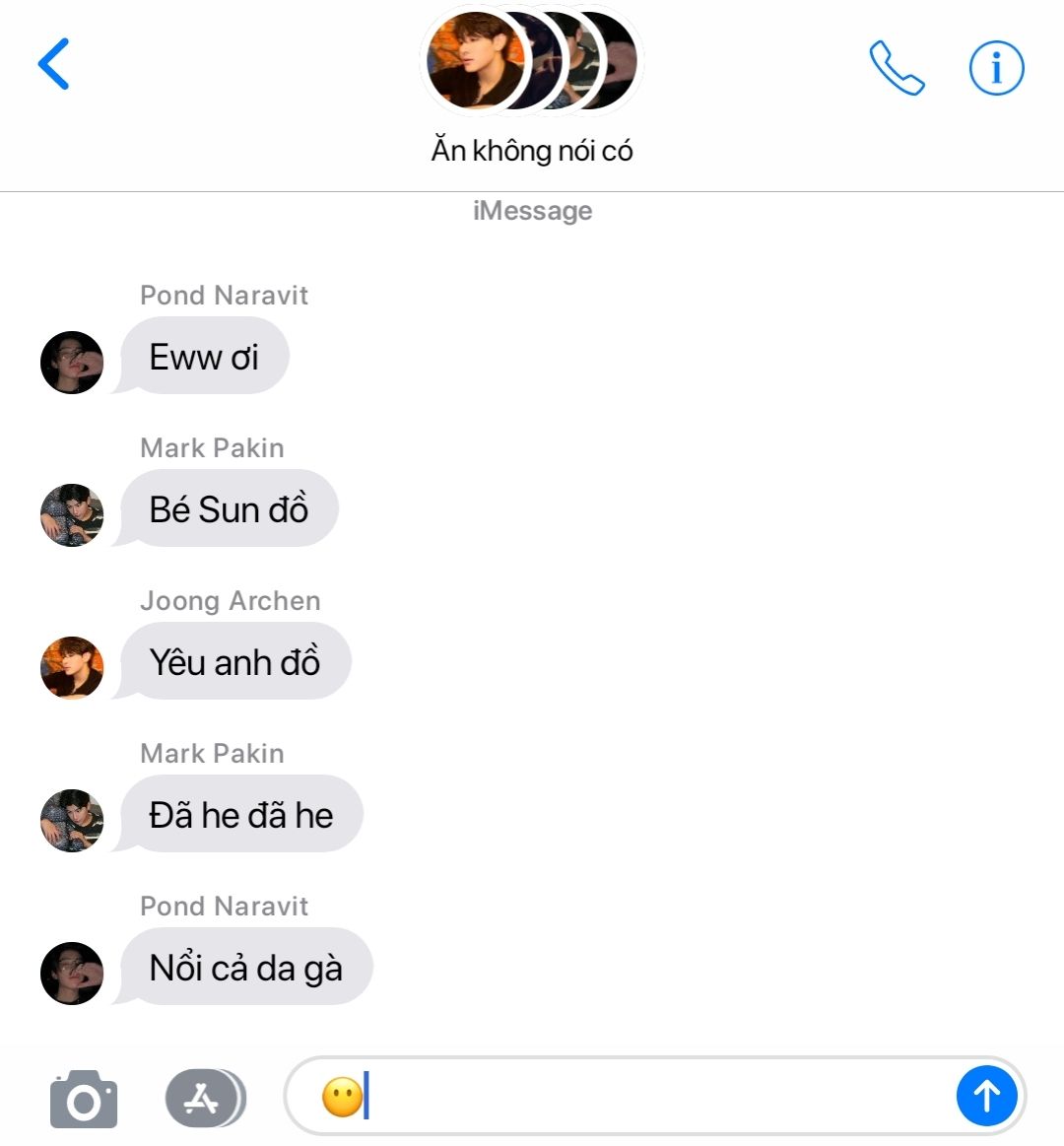Screen dimensions: 1064x1146
Task: Select the "Đã he đã he" message bubble
Action: [x=240, y=814]
